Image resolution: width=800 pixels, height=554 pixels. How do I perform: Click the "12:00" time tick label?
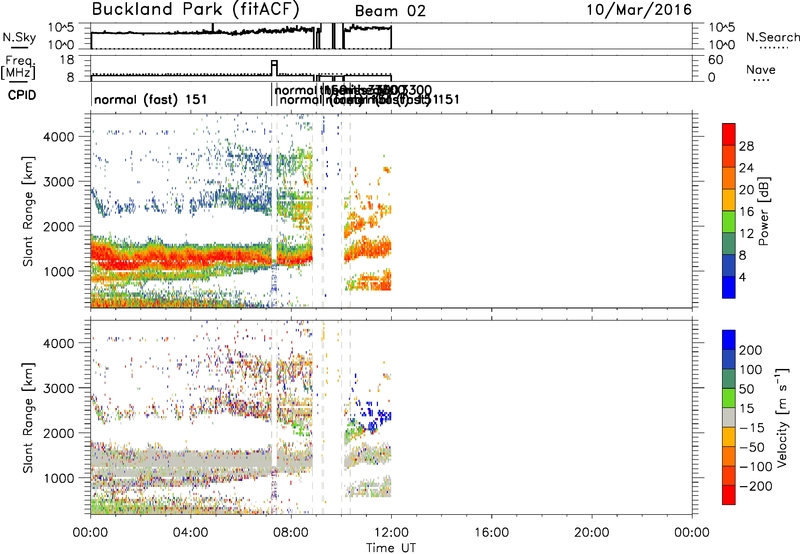tap(391, 533)
